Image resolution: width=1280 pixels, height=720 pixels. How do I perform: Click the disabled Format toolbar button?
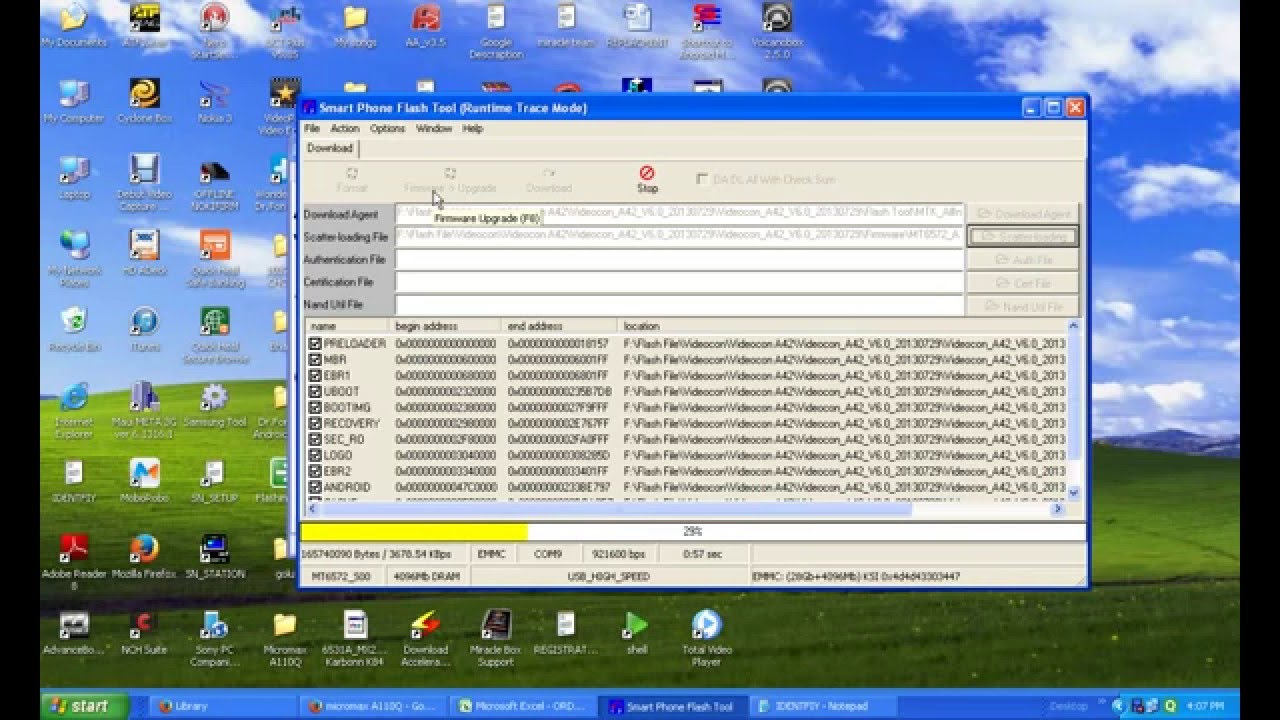pos(352,180)
